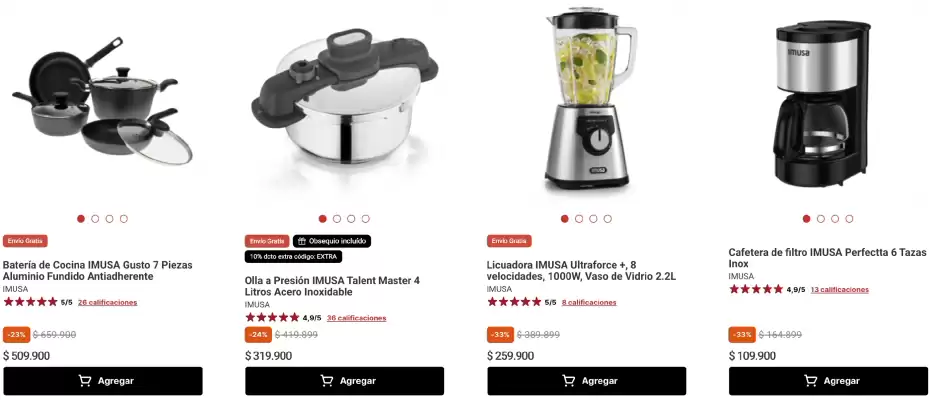Add the Olla a Presión Talent Master to the cart

(344, 381)
